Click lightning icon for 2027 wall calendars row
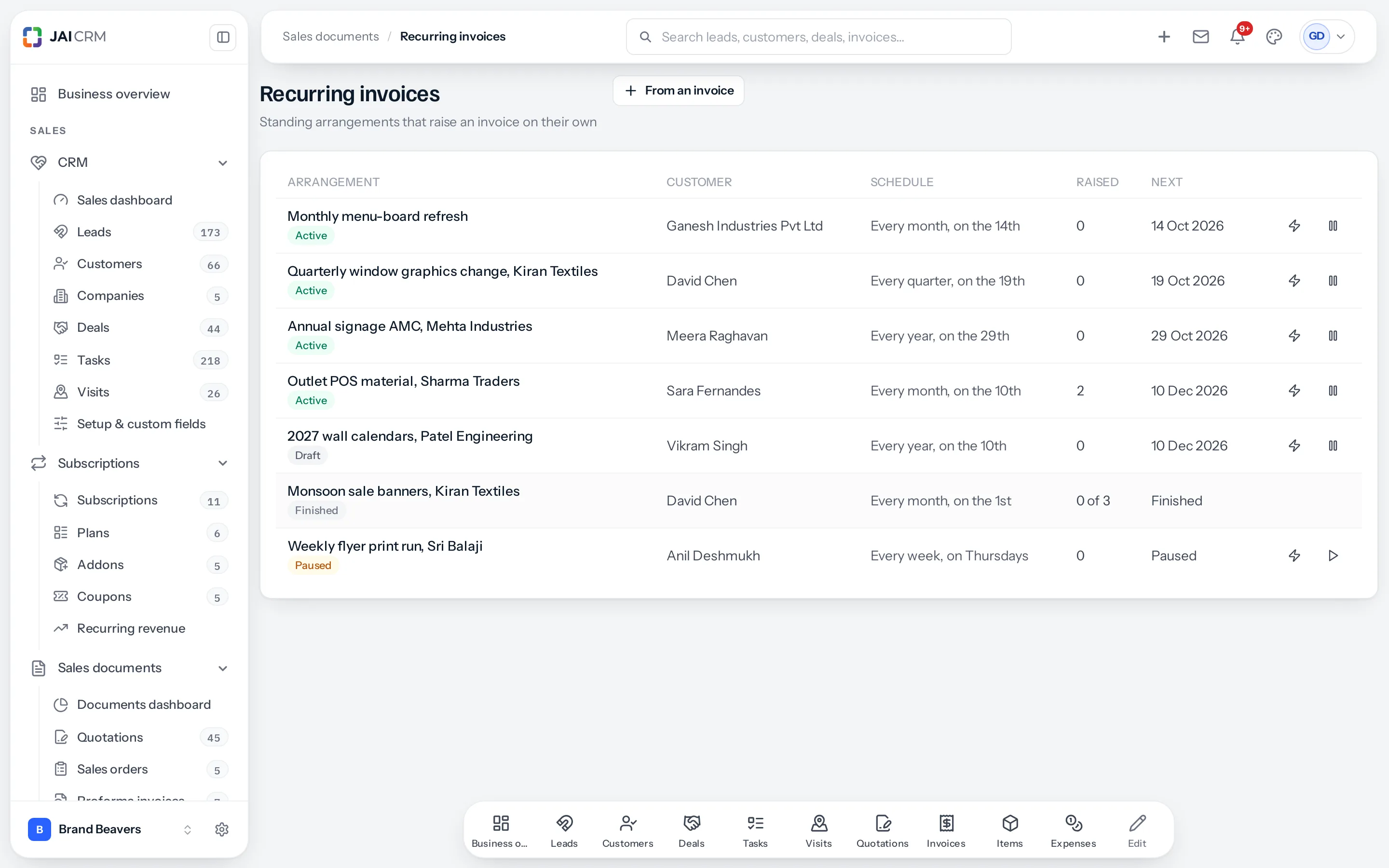 (x=1294, y=446)
